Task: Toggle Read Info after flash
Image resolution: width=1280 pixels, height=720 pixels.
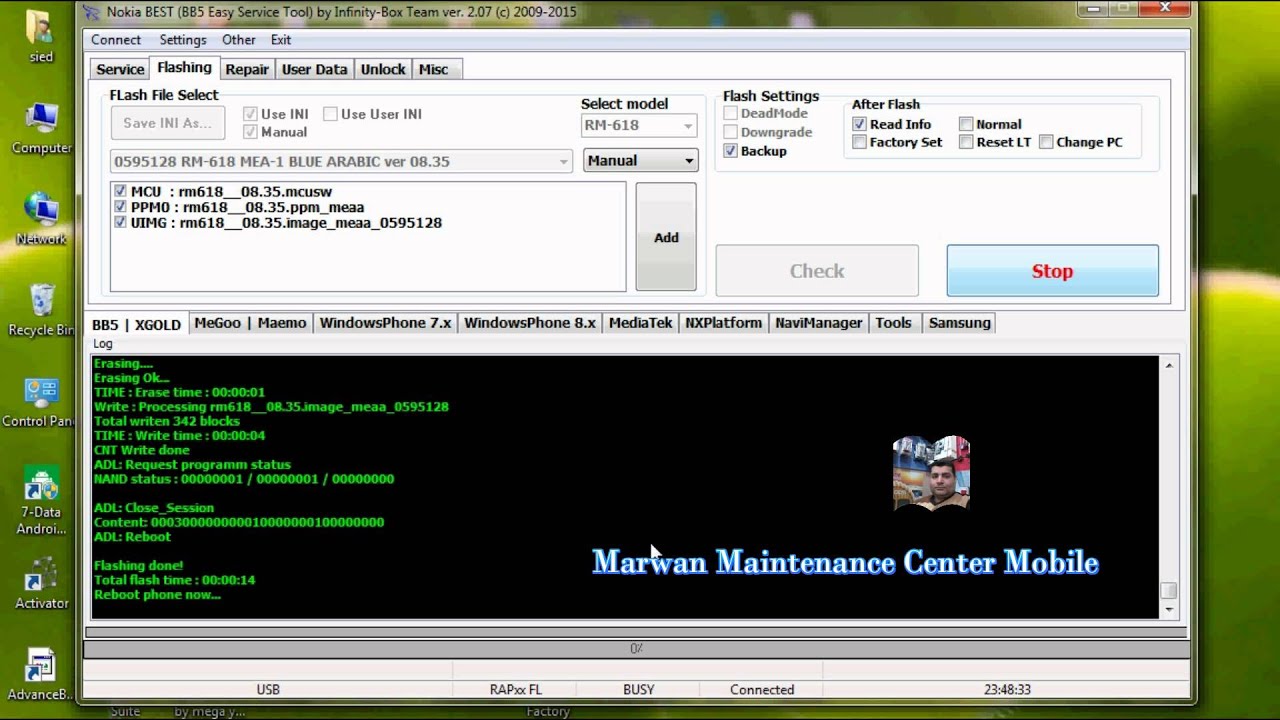Action: pos(860,124)
